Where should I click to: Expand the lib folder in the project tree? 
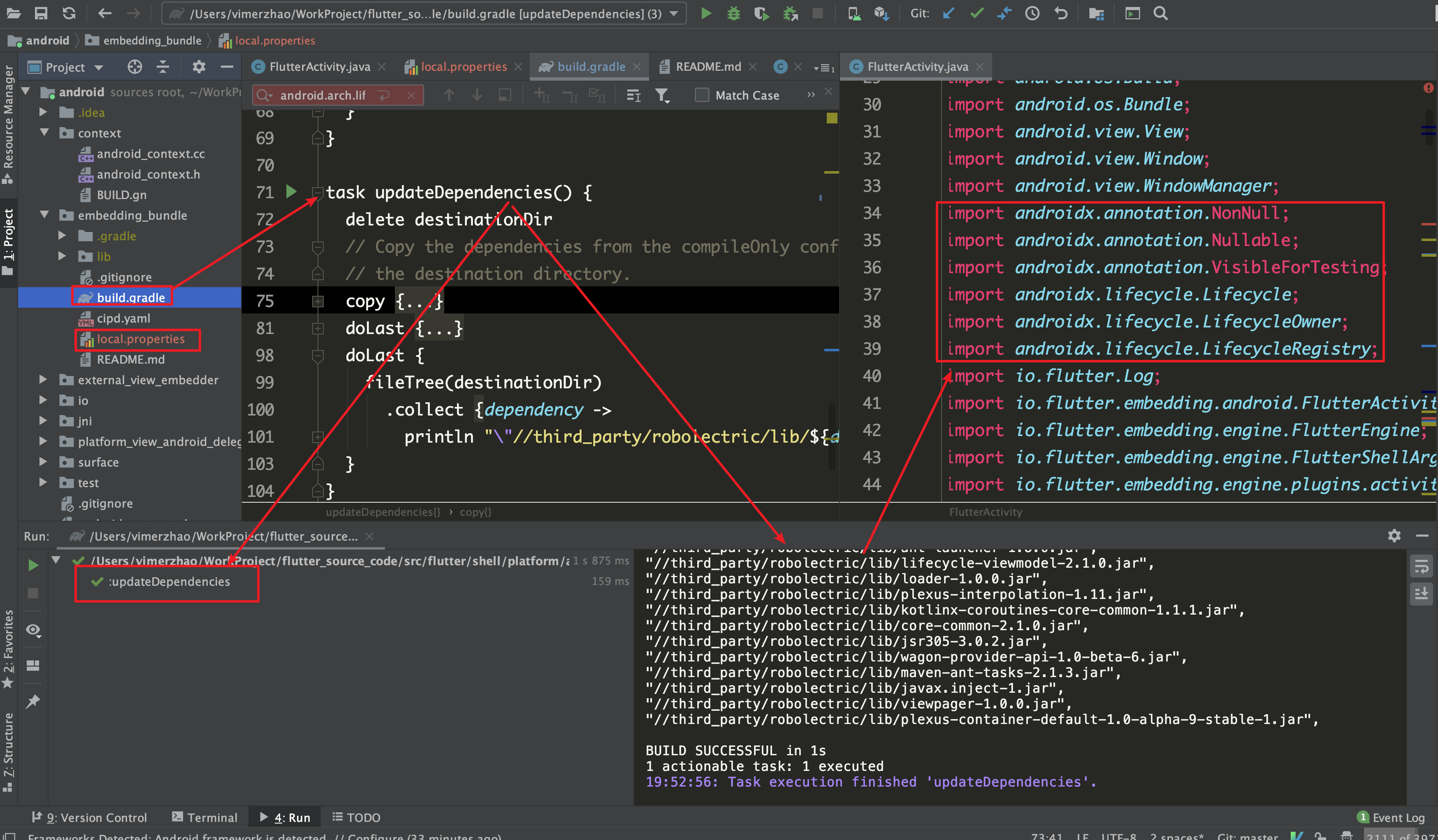coord(62,256)
